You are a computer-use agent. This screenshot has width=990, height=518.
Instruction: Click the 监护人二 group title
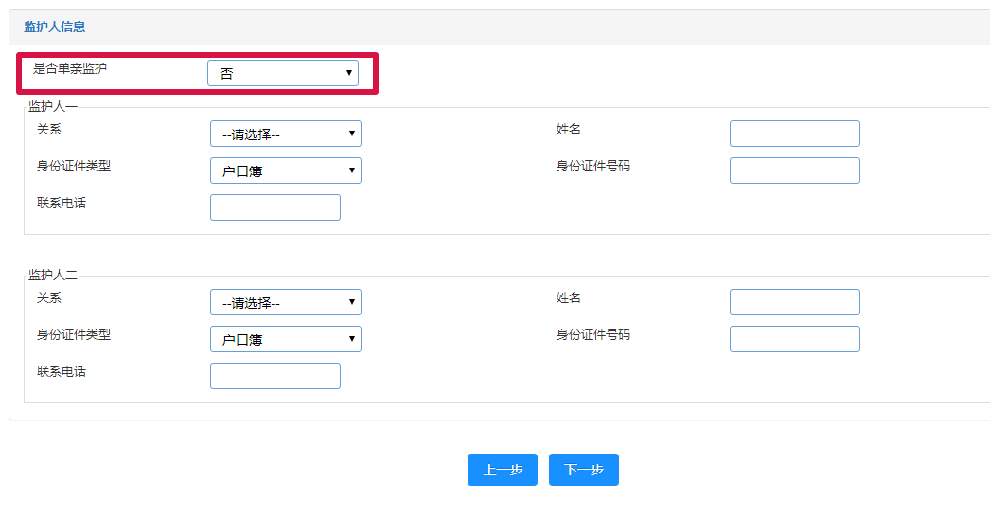(x=53, y=275)
